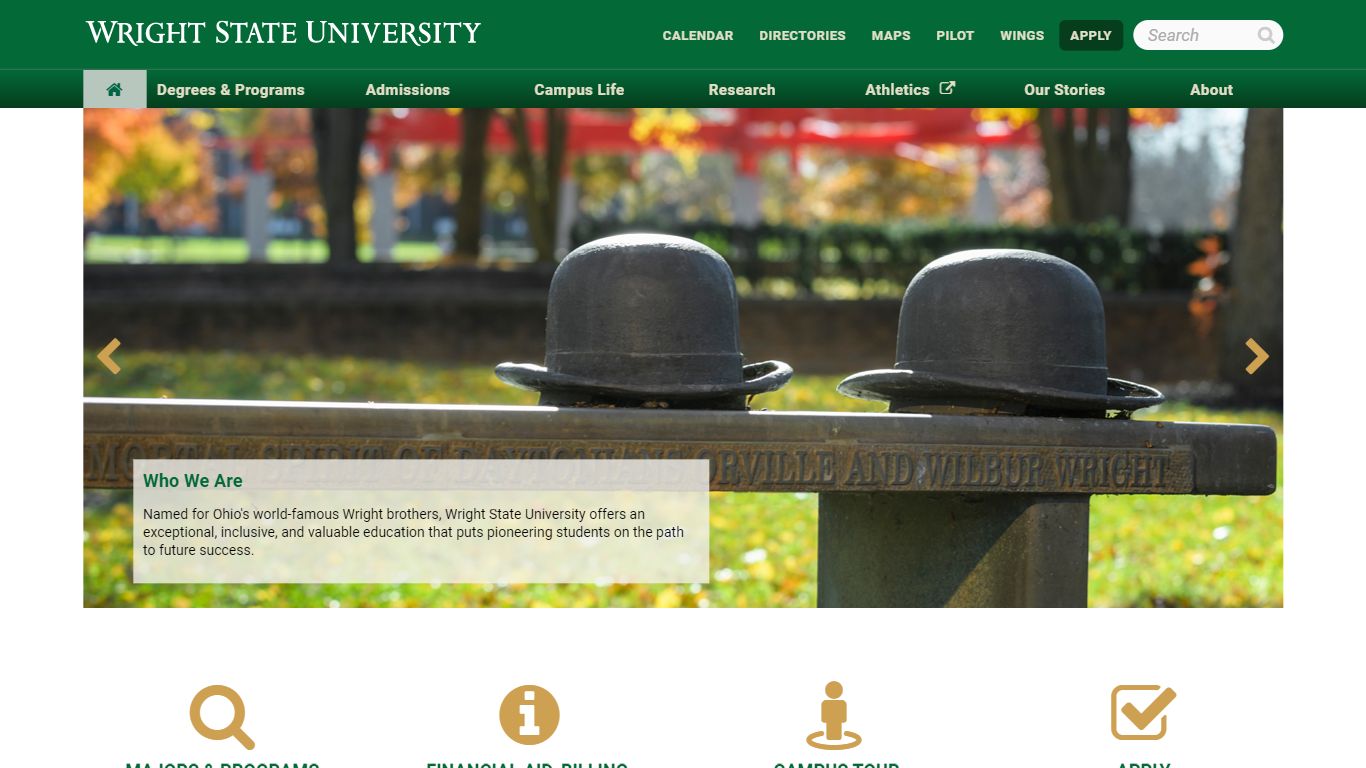The image size is (1366, 768).
Task: Open the Maps link
Action: coord(891,35)
